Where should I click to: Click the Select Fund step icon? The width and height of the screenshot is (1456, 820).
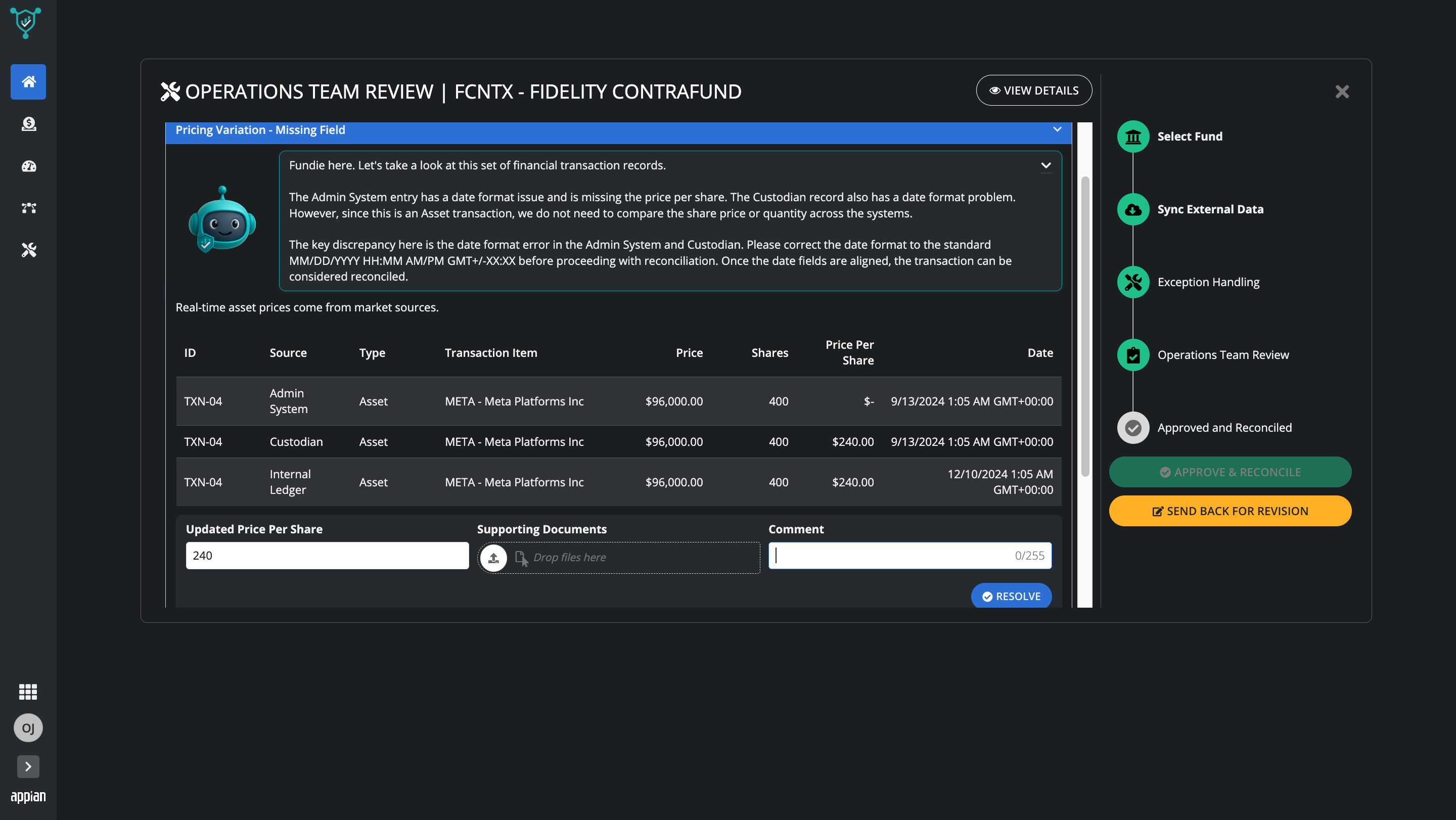click(1132, 136)
